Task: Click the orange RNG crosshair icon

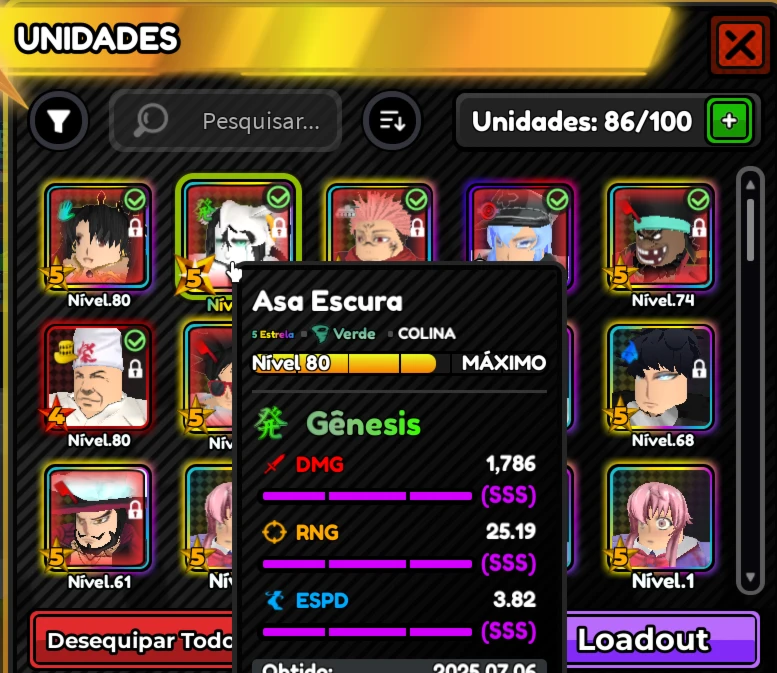Action: (274, 533)
